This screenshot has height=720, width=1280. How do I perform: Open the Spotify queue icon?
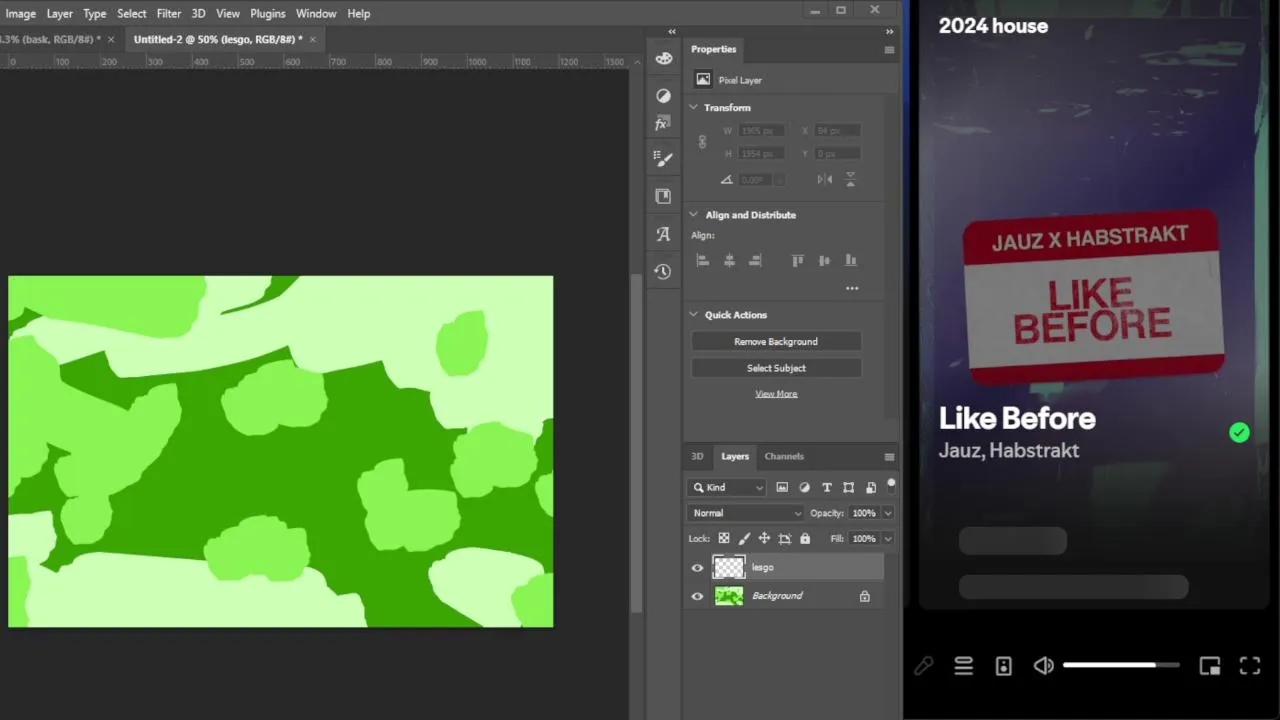(963, 666)
